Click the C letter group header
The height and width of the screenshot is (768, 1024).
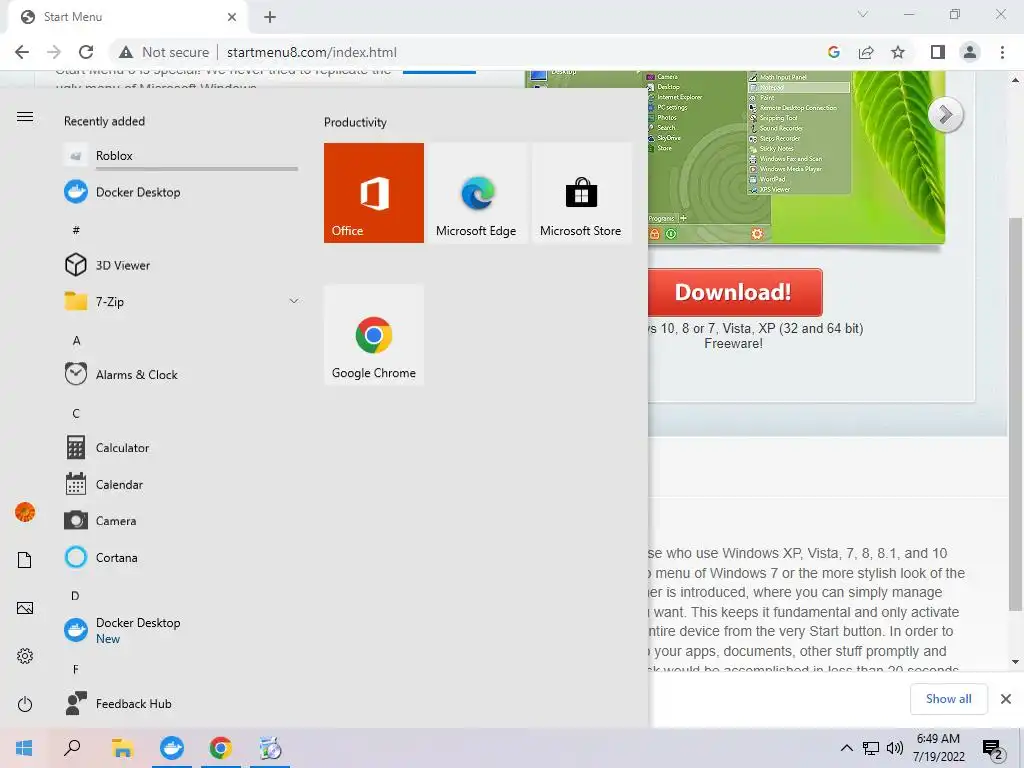76,414
